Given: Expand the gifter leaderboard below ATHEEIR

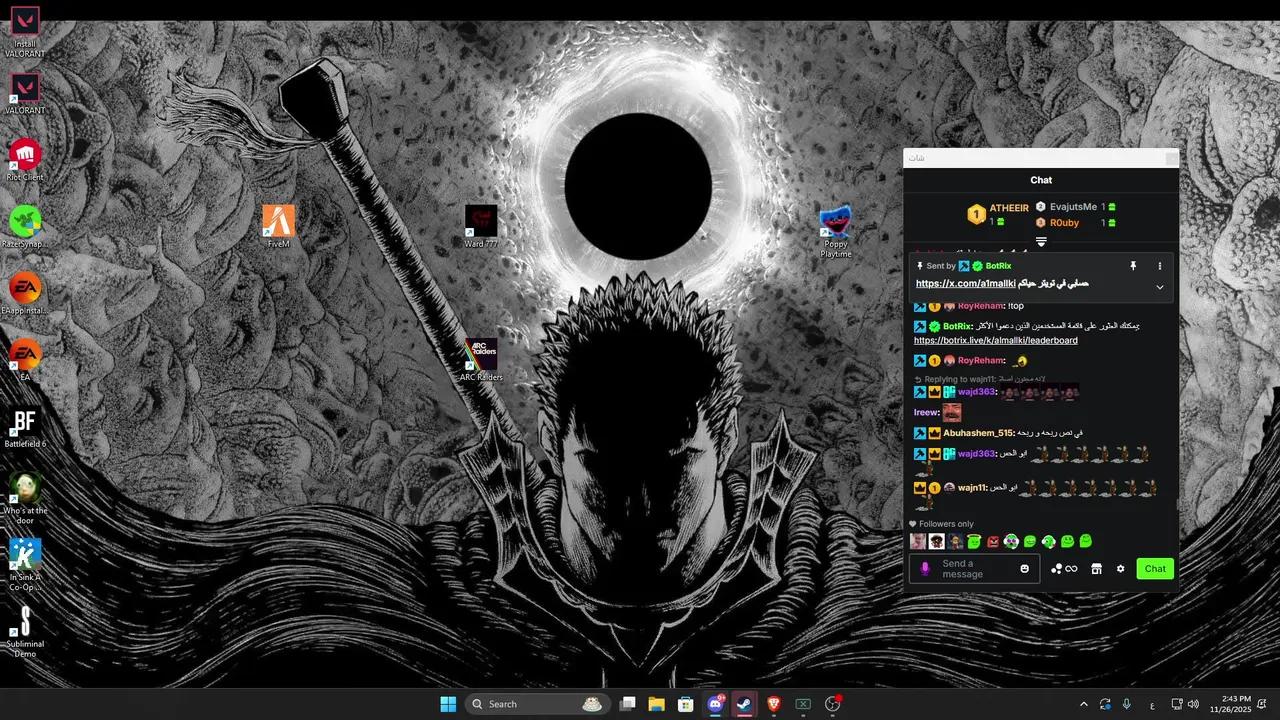Looking at the screenshot, I should pos(1041,242).
